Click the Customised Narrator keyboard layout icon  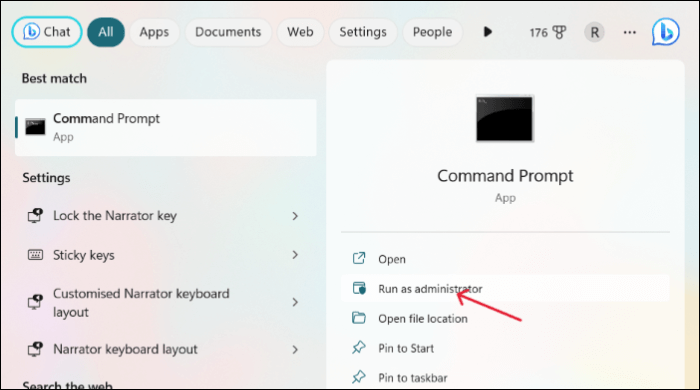(35, 302)
